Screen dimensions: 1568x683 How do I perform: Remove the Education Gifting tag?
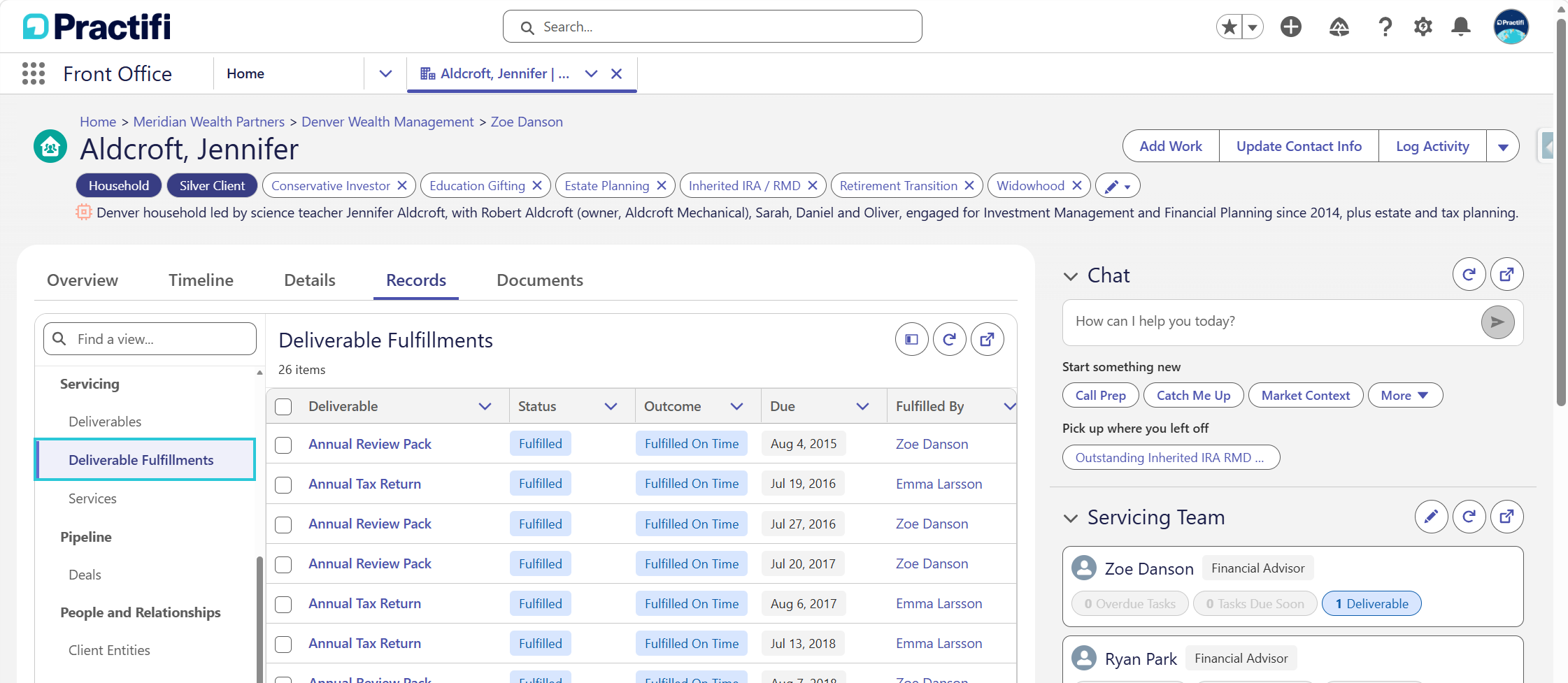[x=537, y=185]
